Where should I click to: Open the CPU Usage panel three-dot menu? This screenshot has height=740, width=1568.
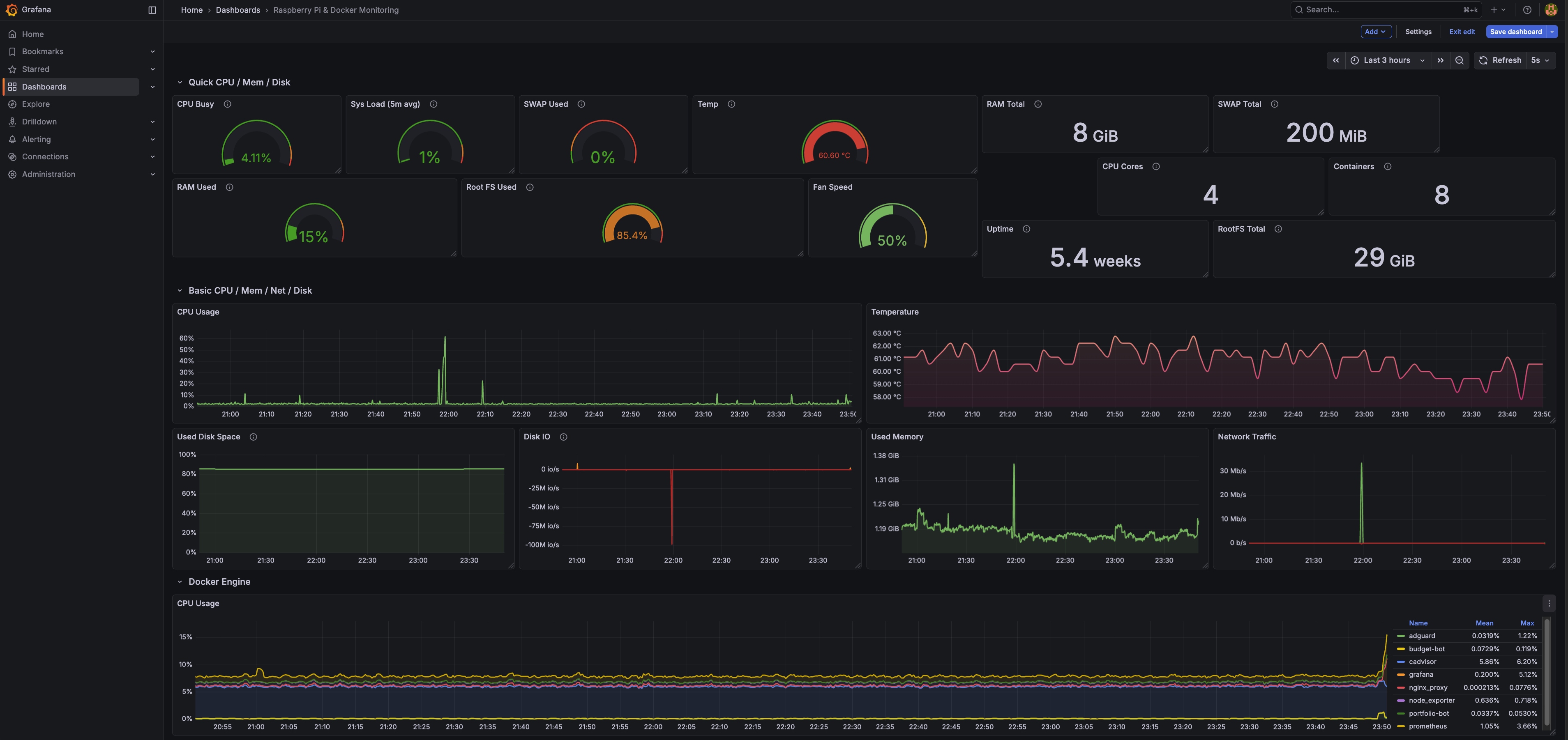[x=1549, y=604]
